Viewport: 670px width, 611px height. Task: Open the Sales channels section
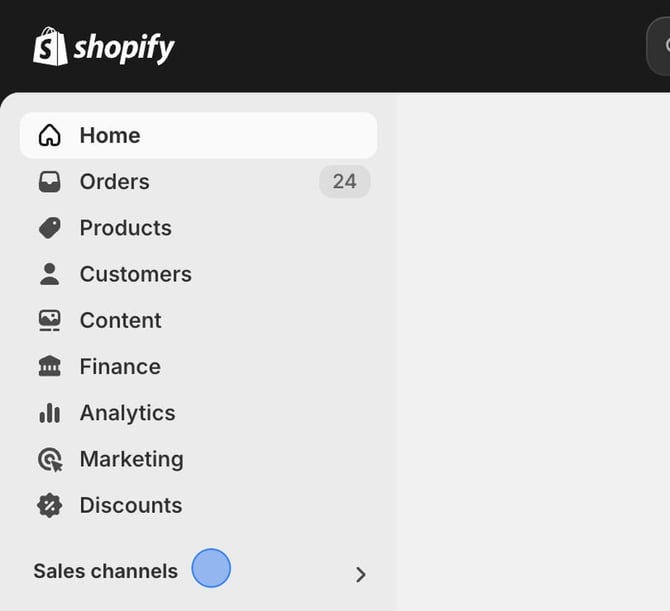[x=105, y=571]
